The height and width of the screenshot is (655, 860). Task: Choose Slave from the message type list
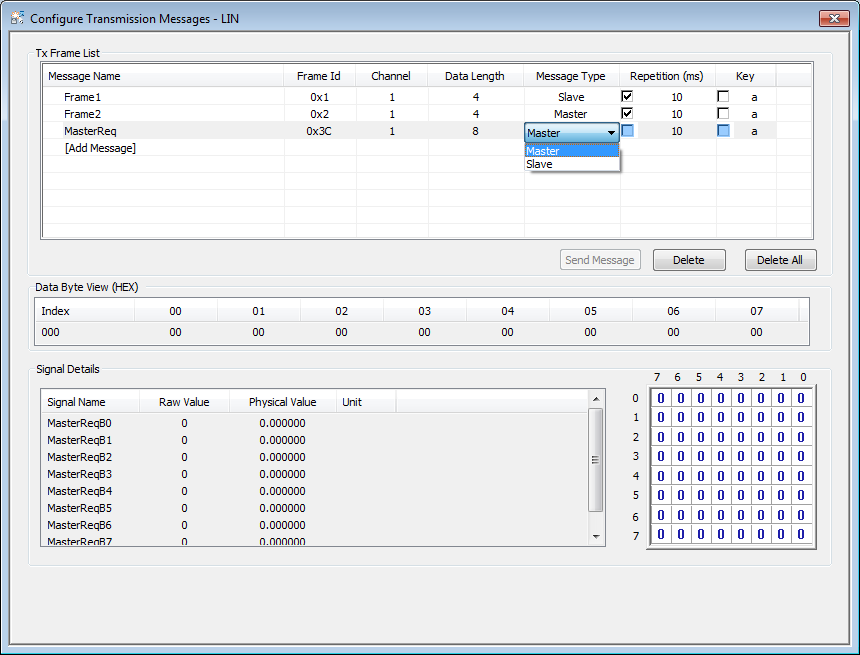[x=572, y=164]
